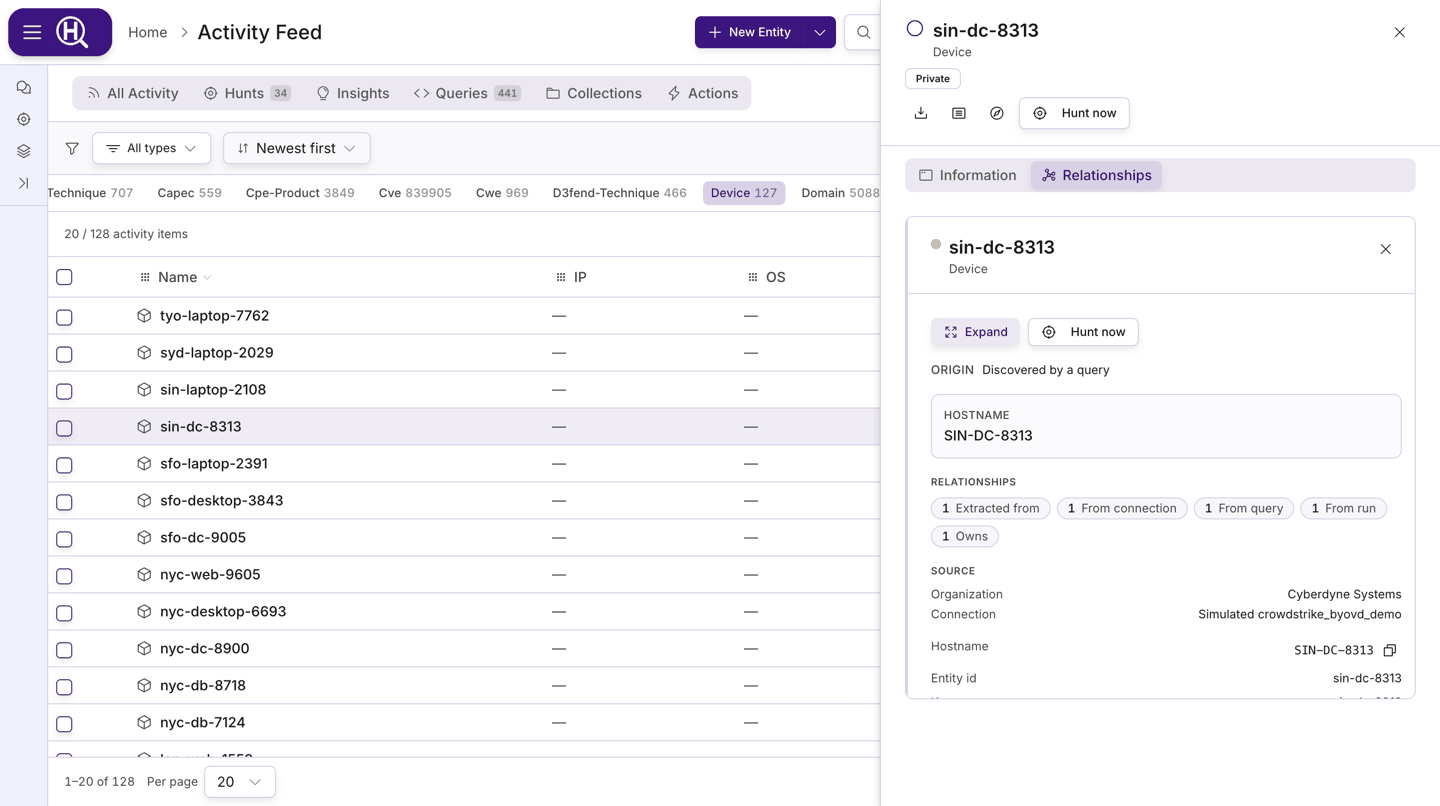Expand the sidebar with arrow icon
The height and width of the screenshot is (806, 1440).
[x=24, y=183]
